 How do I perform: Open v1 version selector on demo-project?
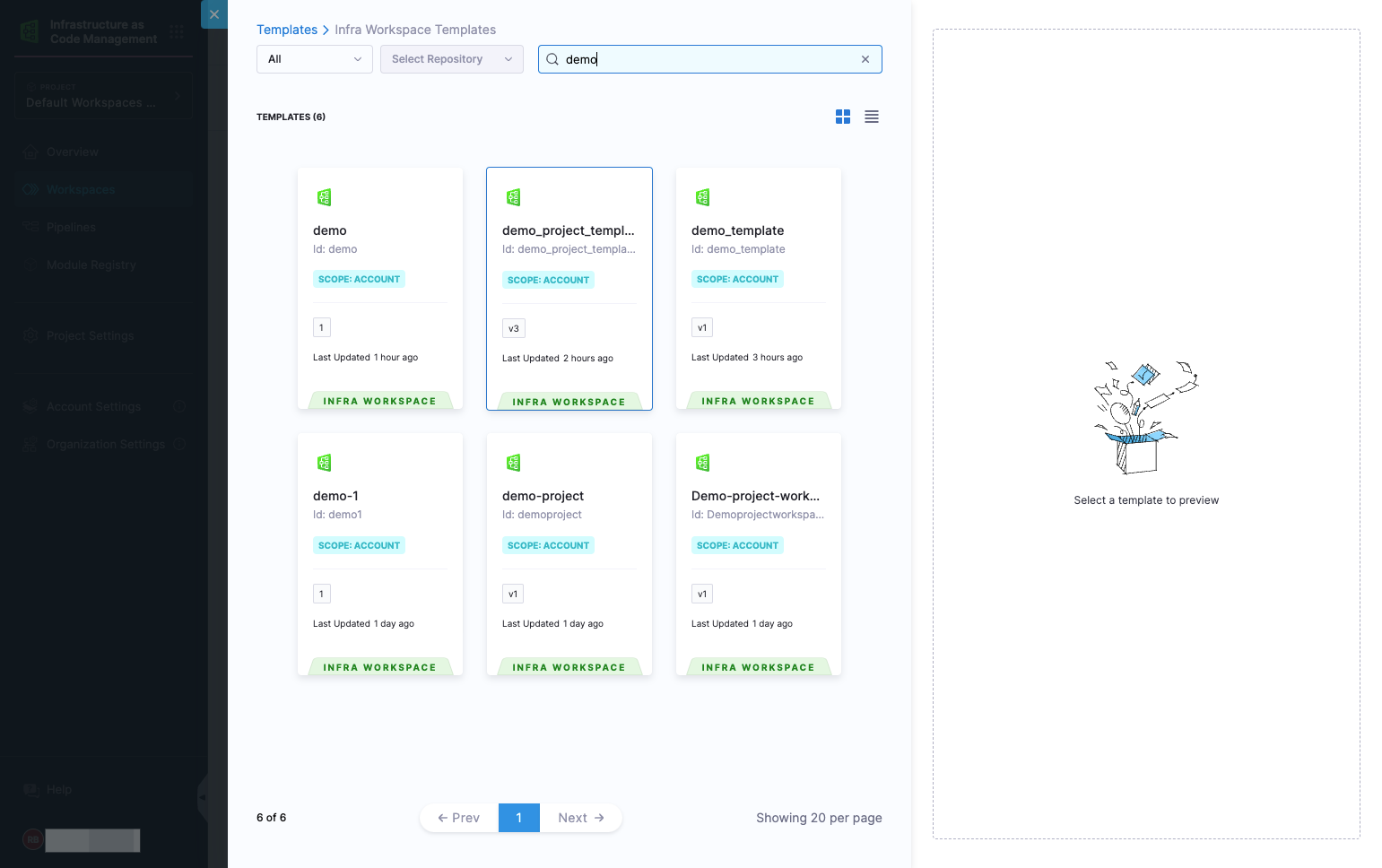[x=513, y=594]
